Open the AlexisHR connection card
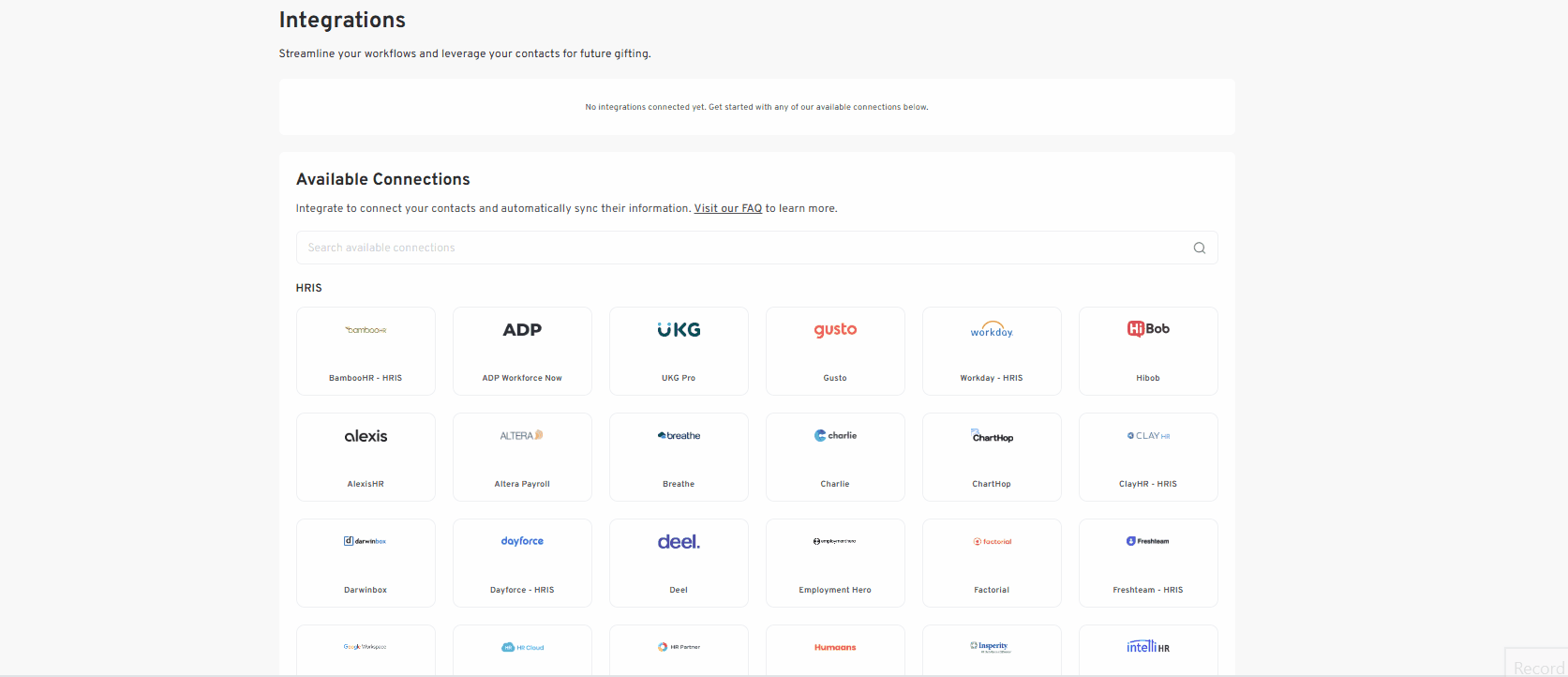 366,457
